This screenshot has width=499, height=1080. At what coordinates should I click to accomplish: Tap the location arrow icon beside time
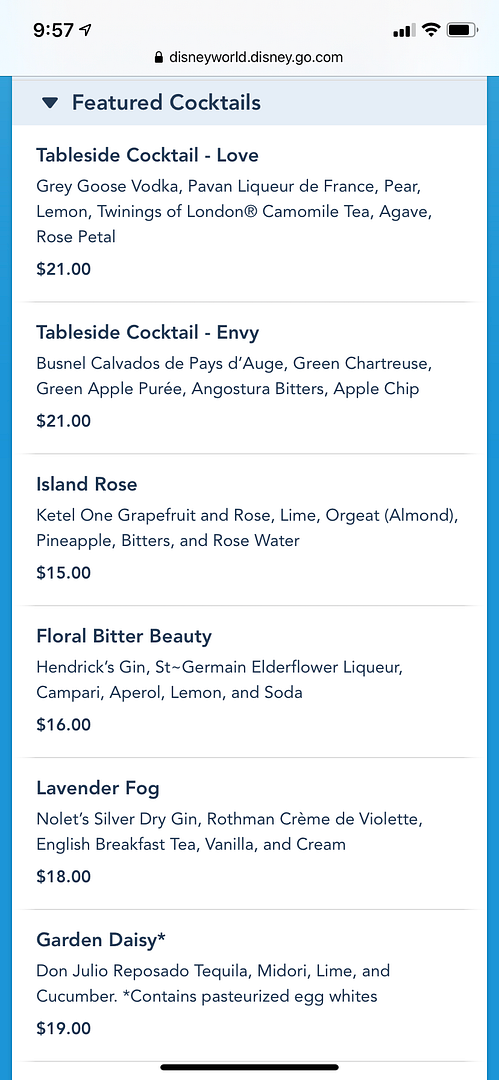[x=86, y=30]
